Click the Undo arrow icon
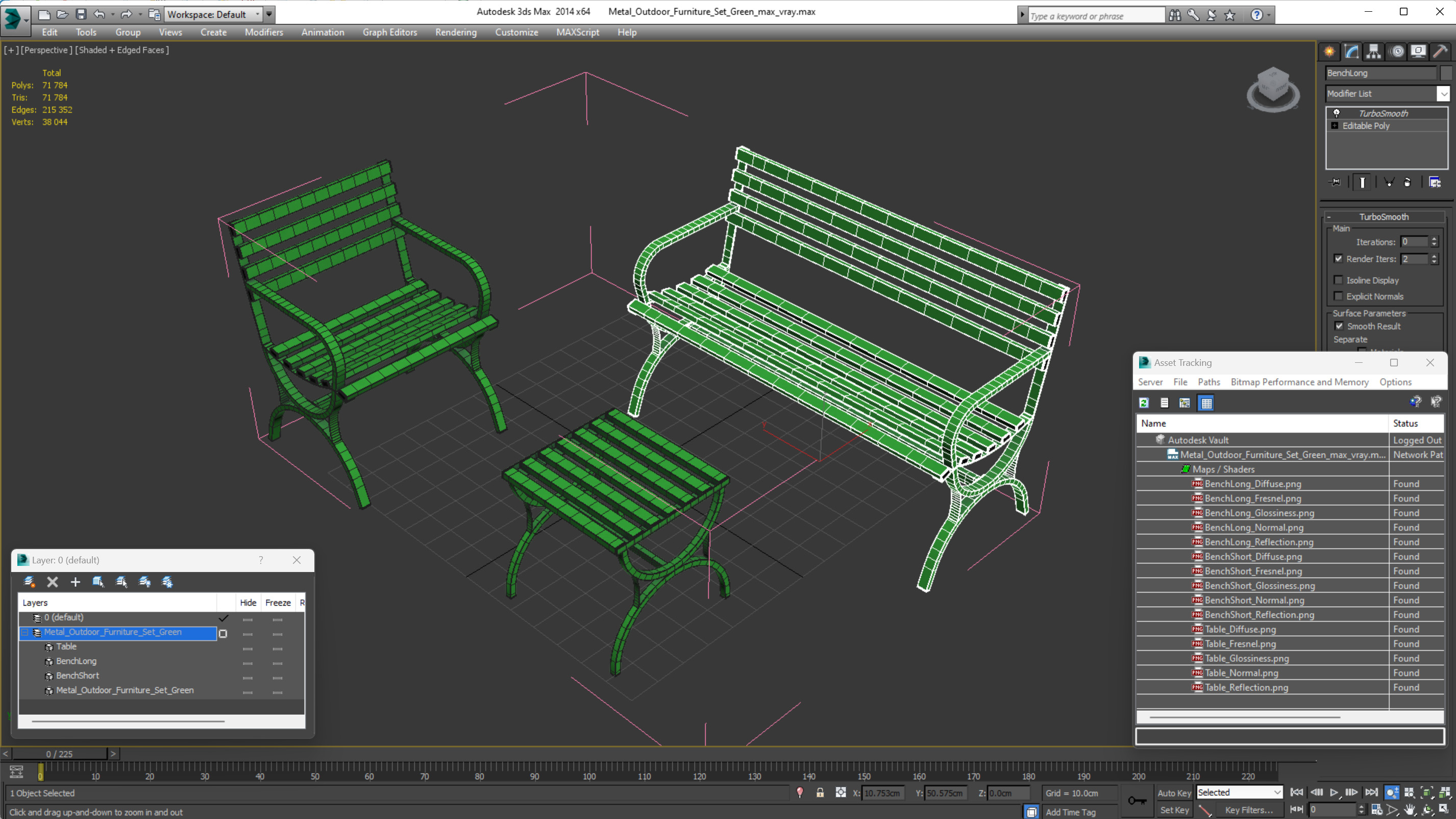Screen dimensions: 1456x819 click(100, 14)
